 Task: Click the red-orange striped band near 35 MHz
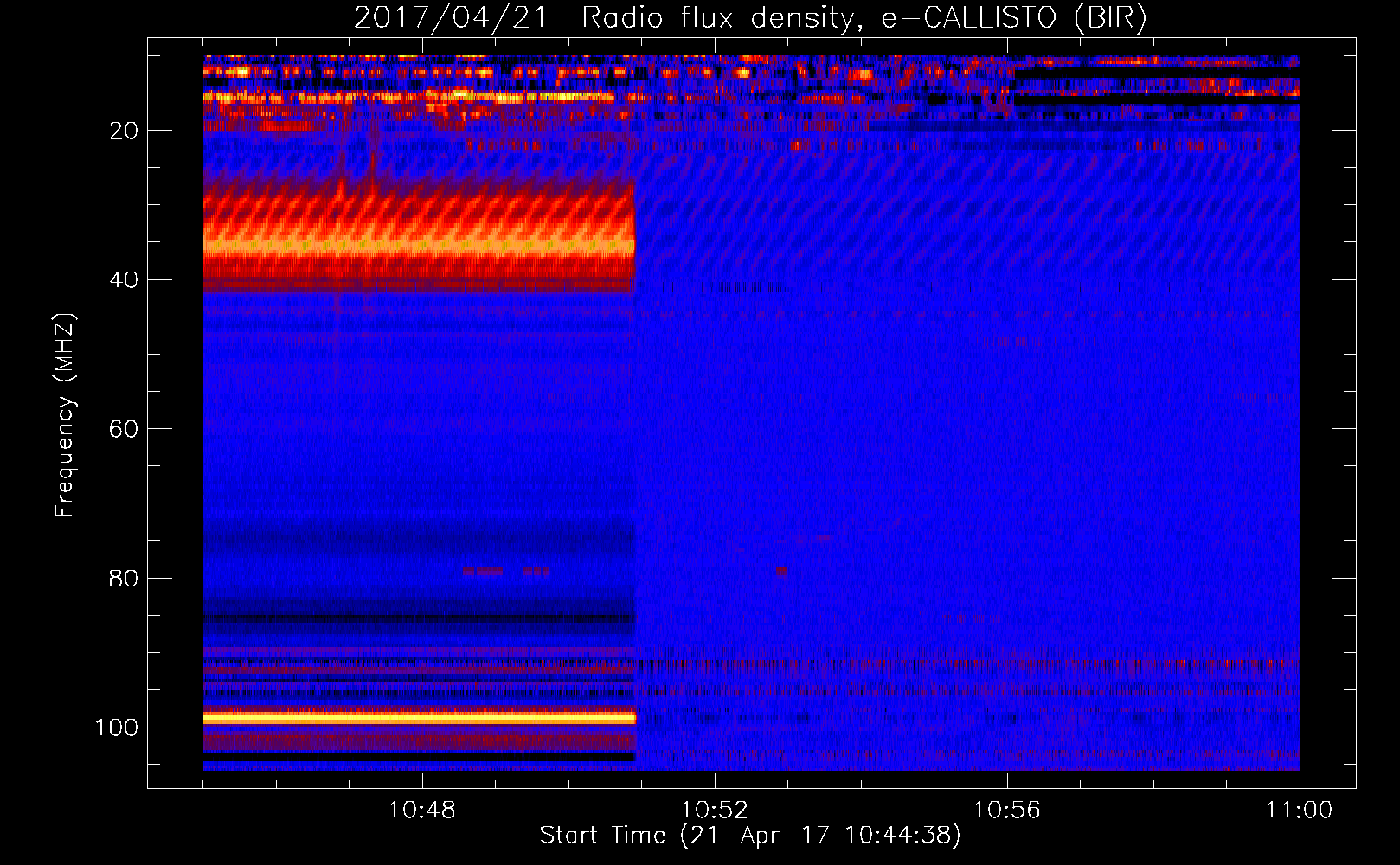(x=420, y=238)
